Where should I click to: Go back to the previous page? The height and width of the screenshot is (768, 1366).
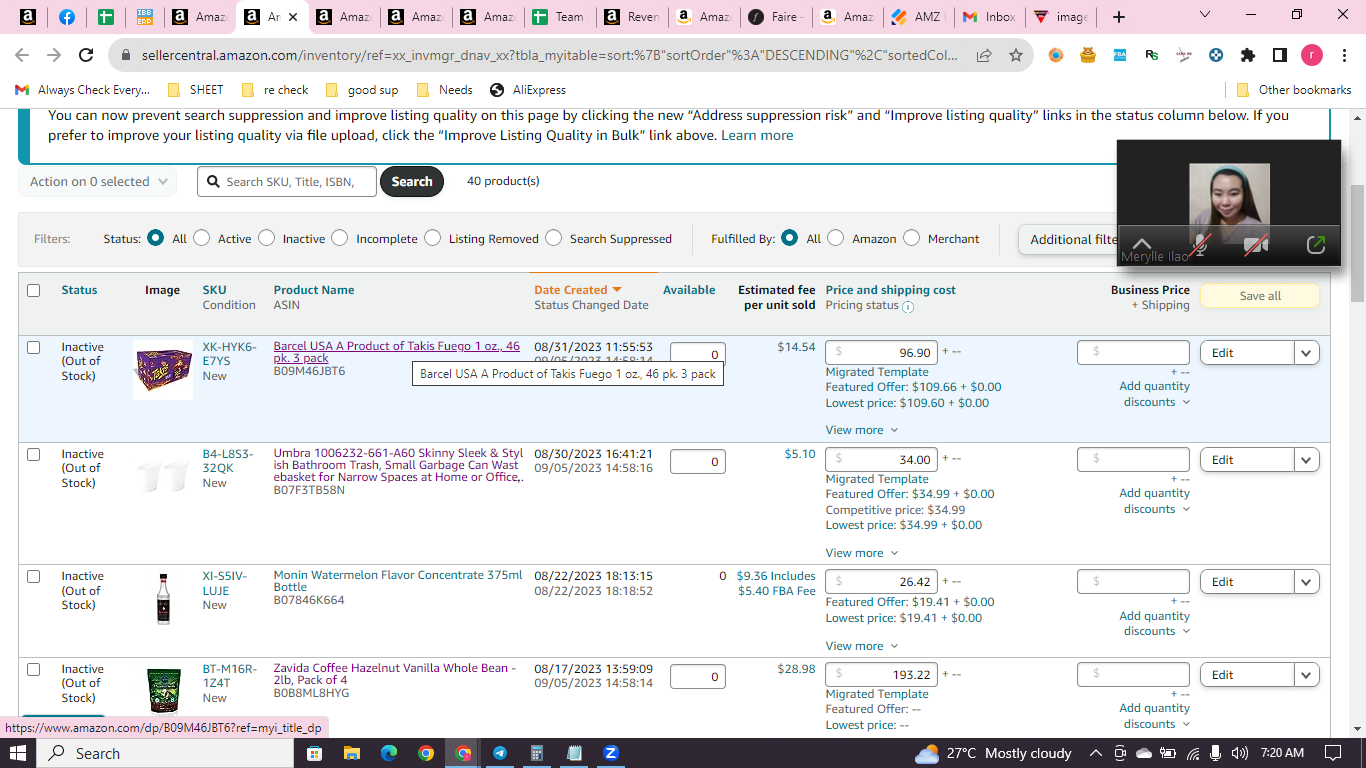click(22, 56)
